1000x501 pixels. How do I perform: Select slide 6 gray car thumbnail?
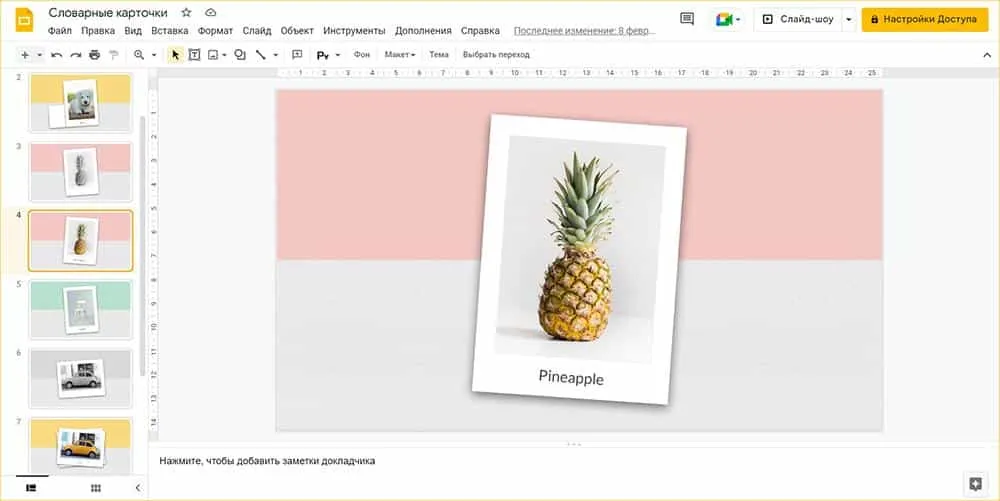click(x=80, y=378)
